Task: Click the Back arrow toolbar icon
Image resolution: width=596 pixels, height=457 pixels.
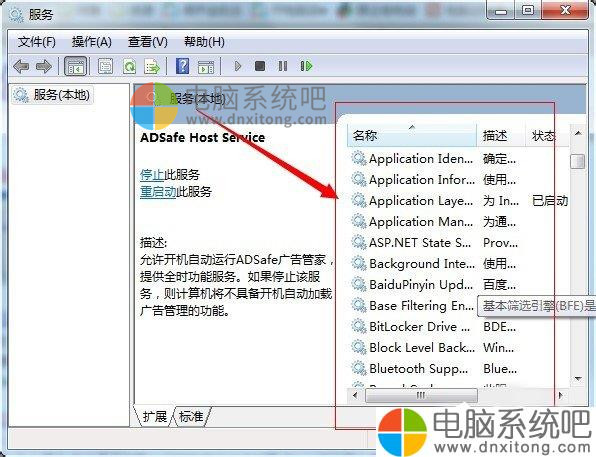Action: coord(21,67)
